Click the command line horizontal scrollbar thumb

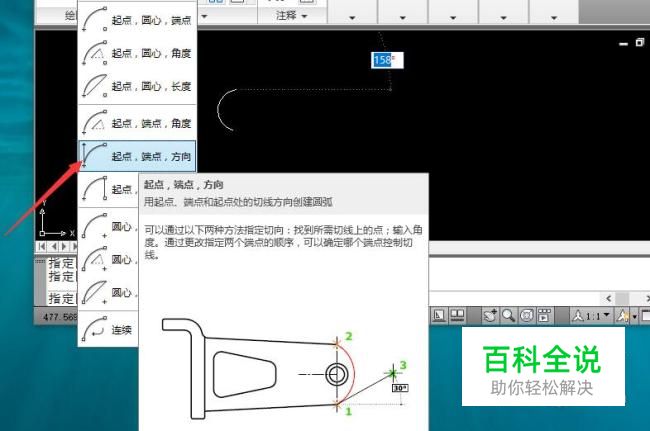pos(622,298)
